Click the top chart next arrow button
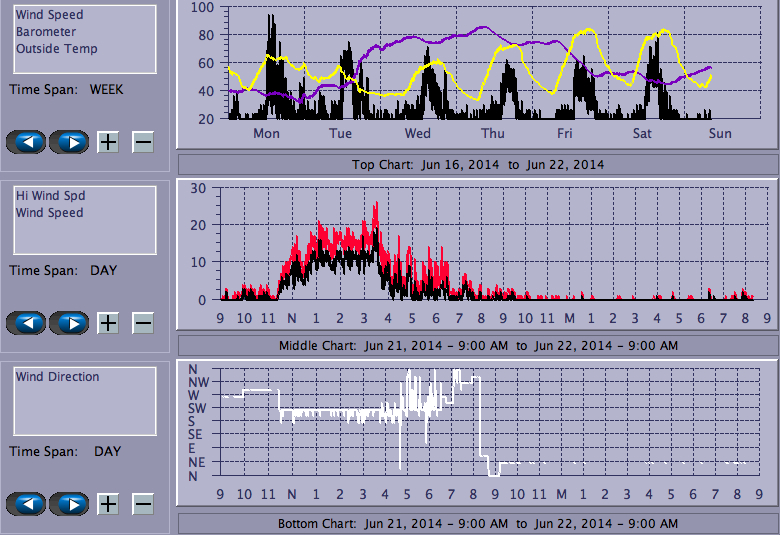The width and height of the screenshot is (780, 535). (x=69, y=142)
